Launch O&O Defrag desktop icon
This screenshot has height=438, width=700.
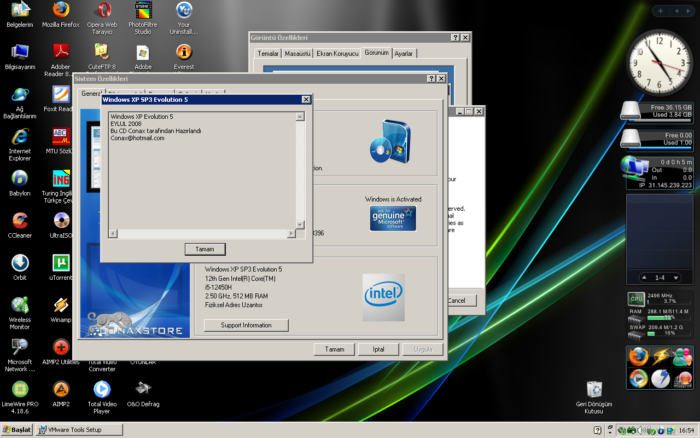coord(143,394)
